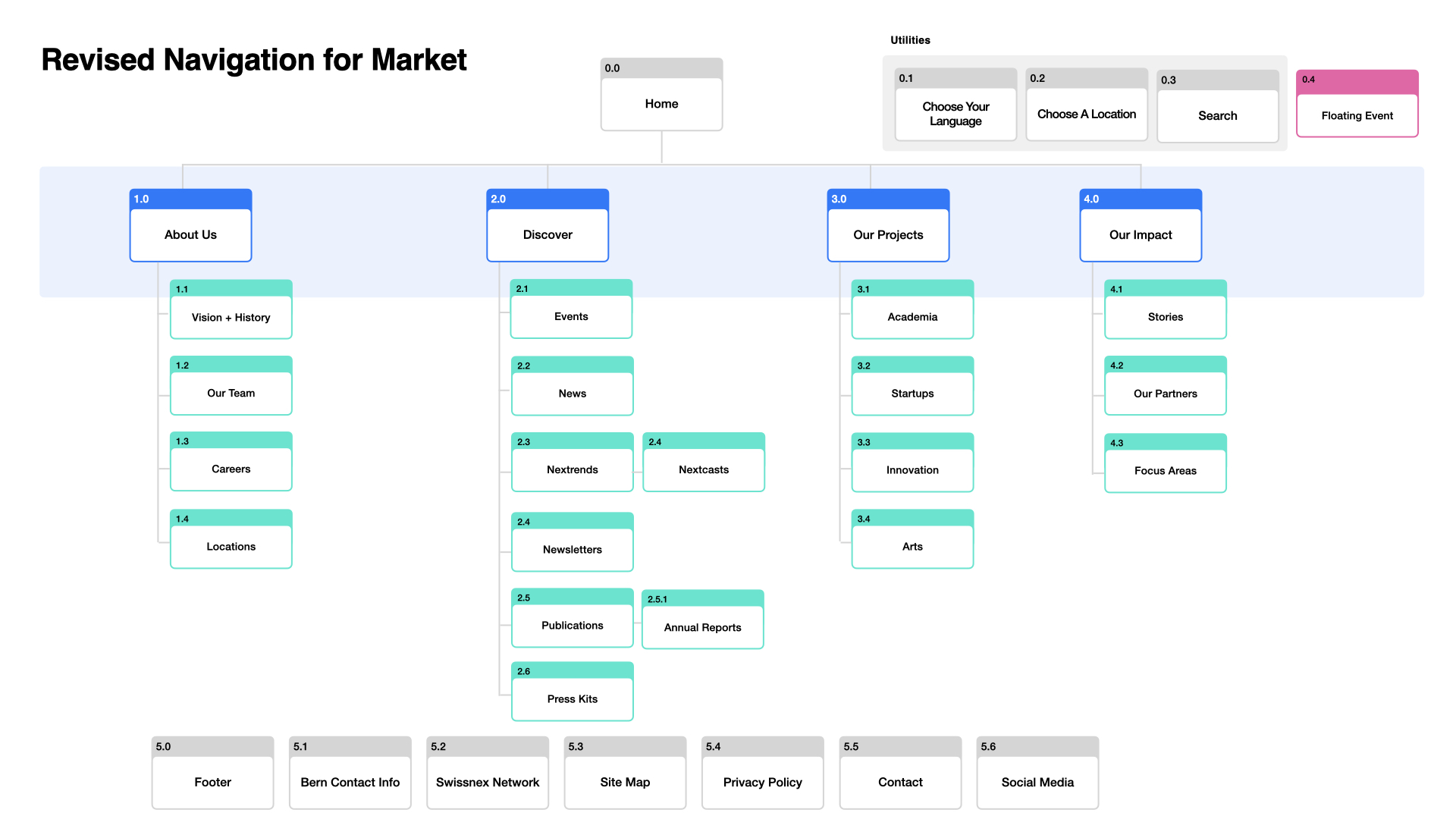Select the Privacy Policy footer box
Viewport: 1456px width, 819px height.
coord(763,773)
